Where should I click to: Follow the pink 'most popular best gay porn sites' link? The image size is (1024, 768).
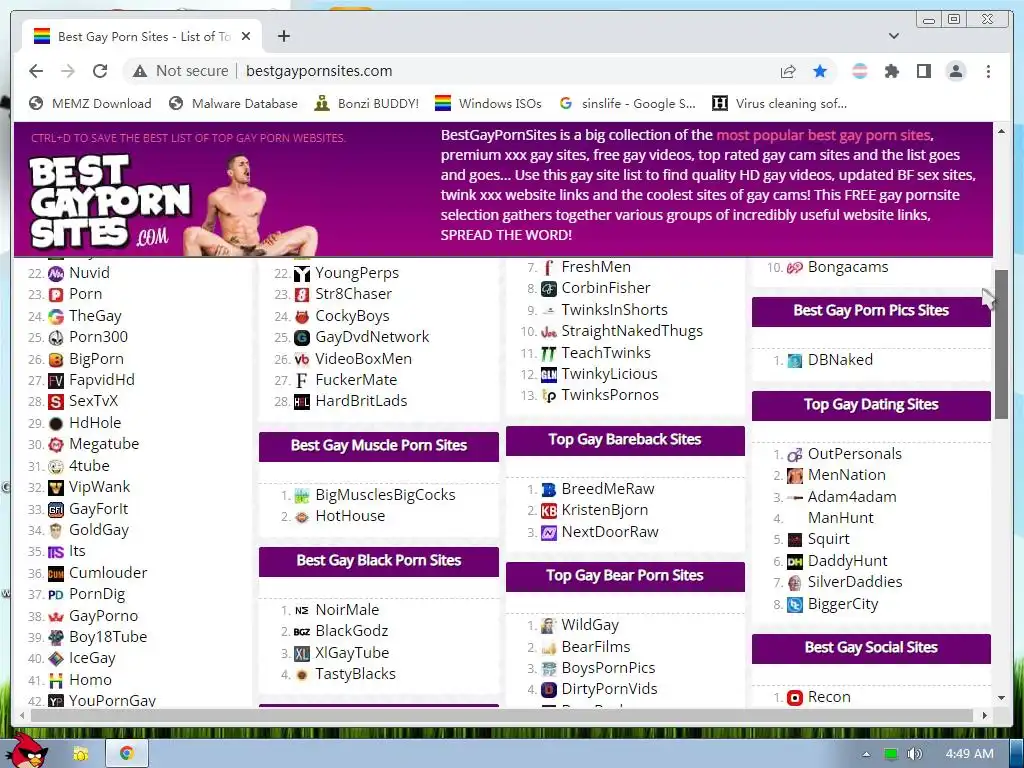click(823, 135)
